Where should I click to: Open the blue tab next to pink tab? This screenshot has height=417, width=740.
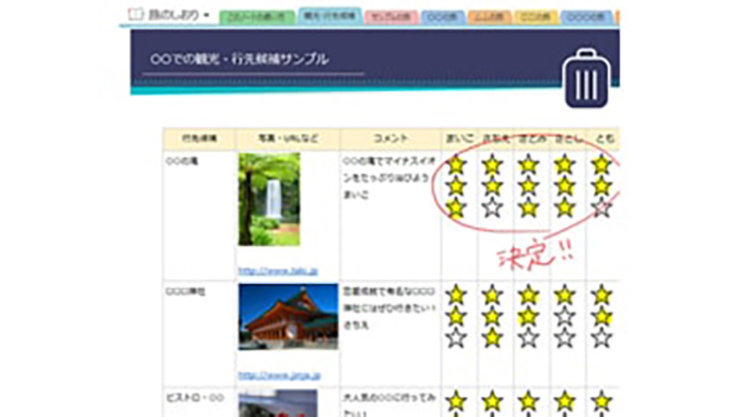pyautogui.click(x=442, y=17)
